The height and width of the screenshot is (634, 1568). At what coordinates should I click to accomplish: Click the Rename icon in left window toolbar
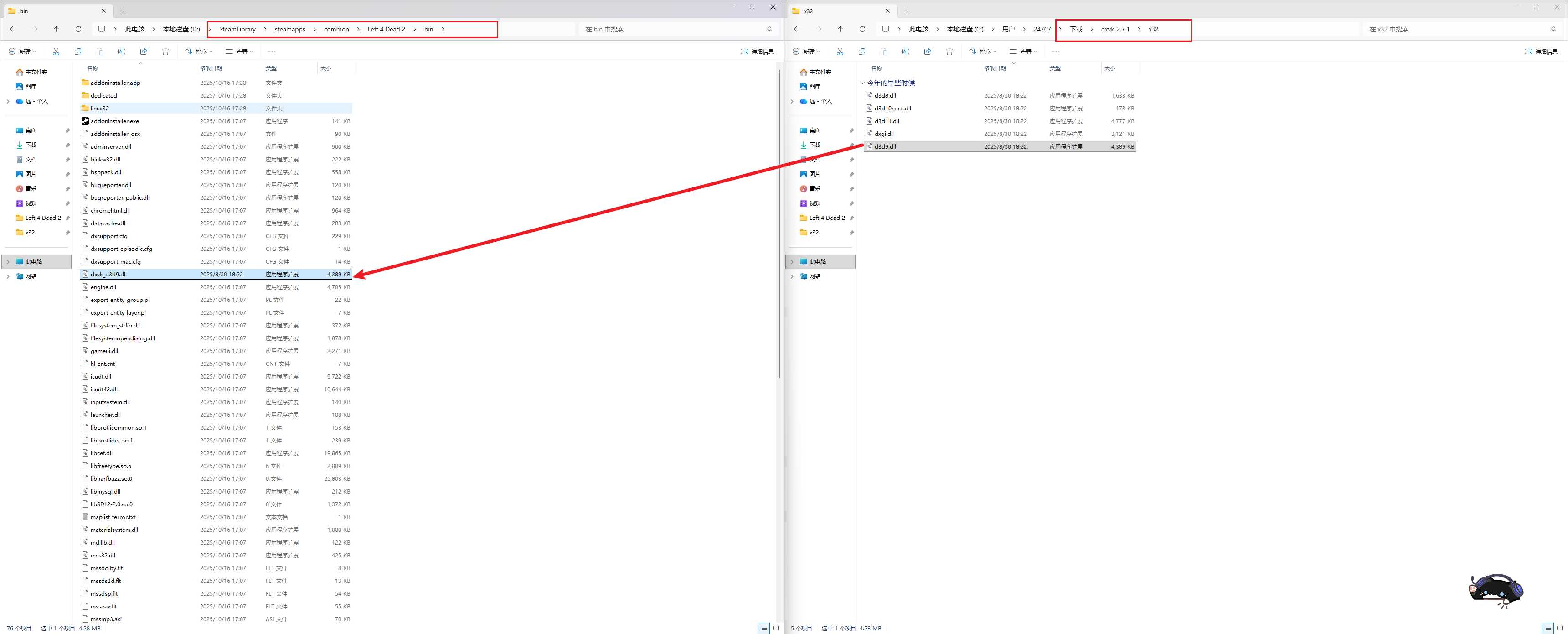pos(122,52)
